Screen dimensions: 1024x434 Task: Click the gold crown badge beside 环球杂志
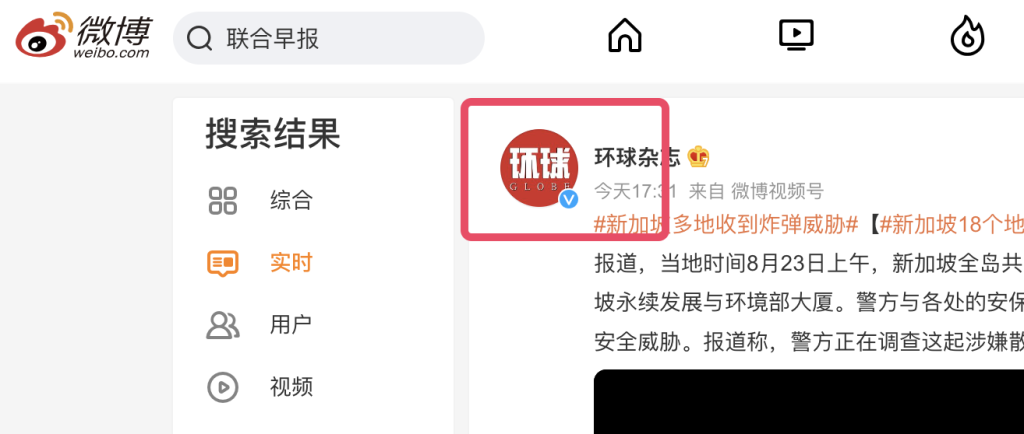pyautogui.click(x=699, y=157)
